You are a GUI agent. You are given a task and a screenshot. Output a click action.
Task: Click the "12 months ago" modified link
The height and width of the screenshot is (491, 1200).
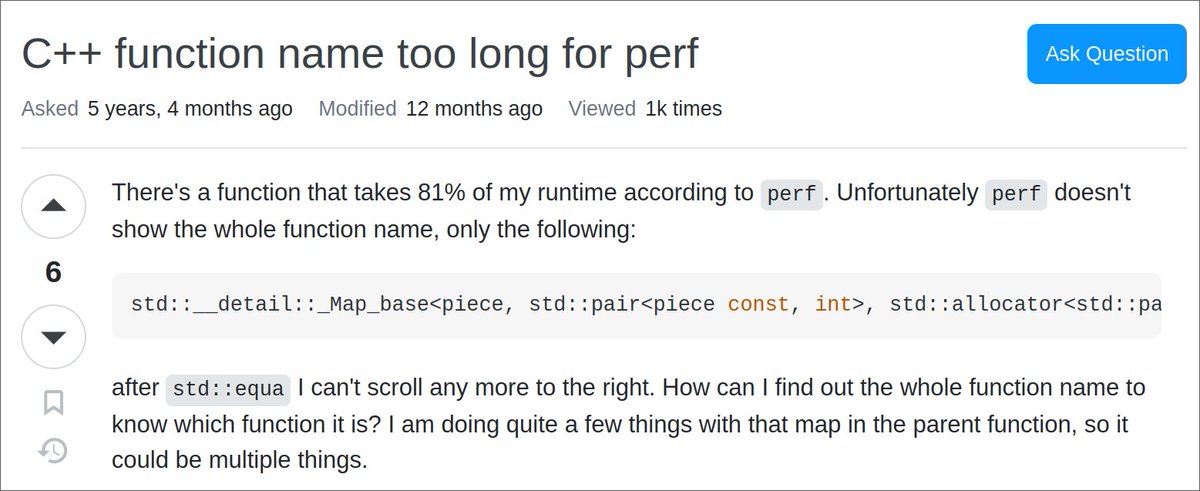coord(474,108)
